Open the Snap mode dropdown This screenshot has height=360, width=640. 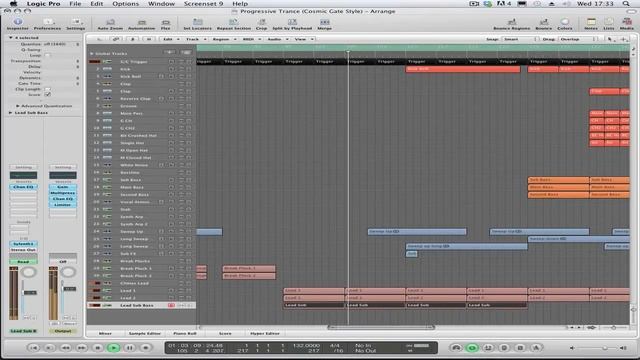pyautogui.click(x=520, y=39)
